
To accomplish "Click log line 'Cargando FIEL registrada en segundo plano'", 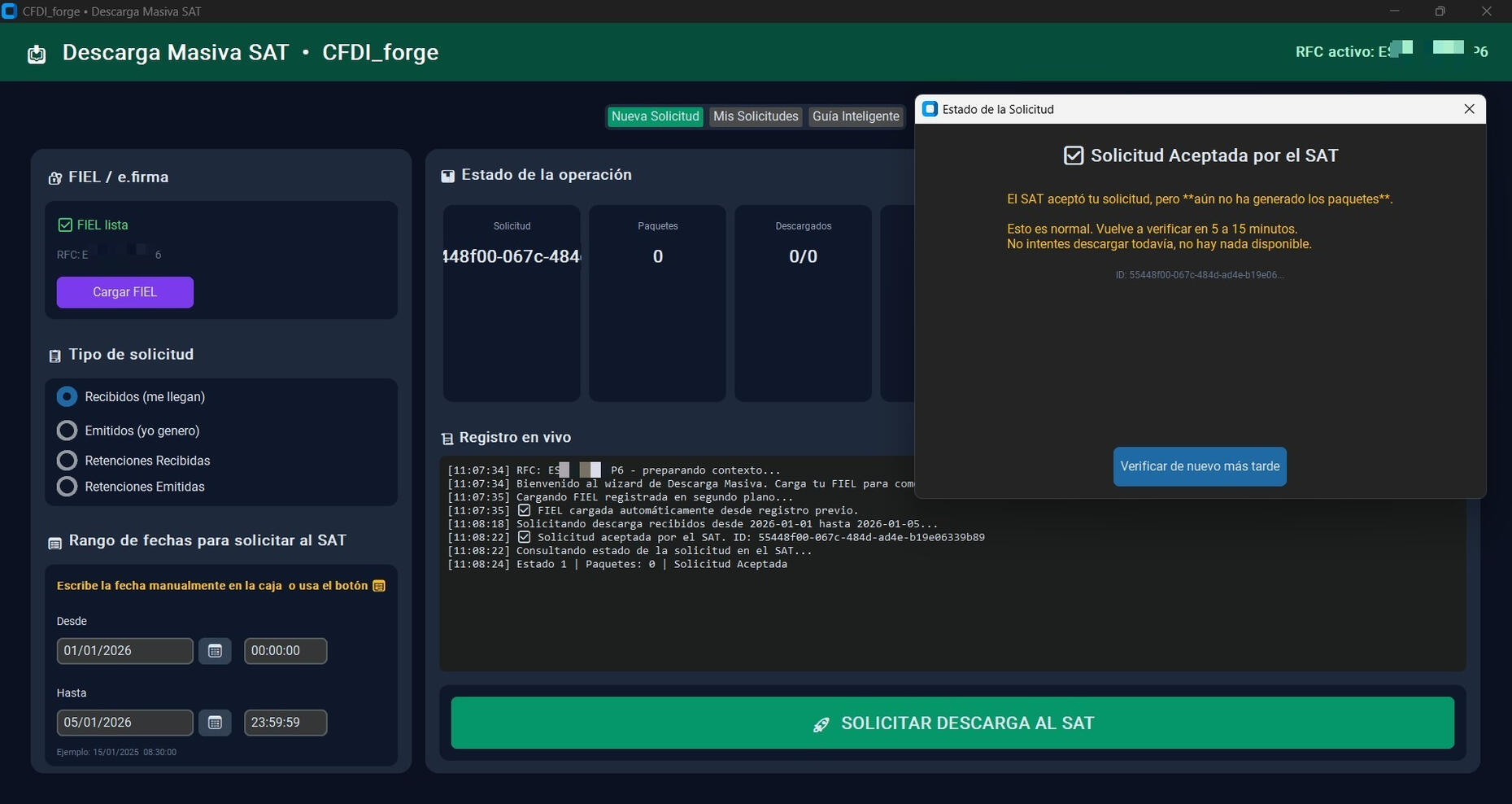I will click(620, 497).
